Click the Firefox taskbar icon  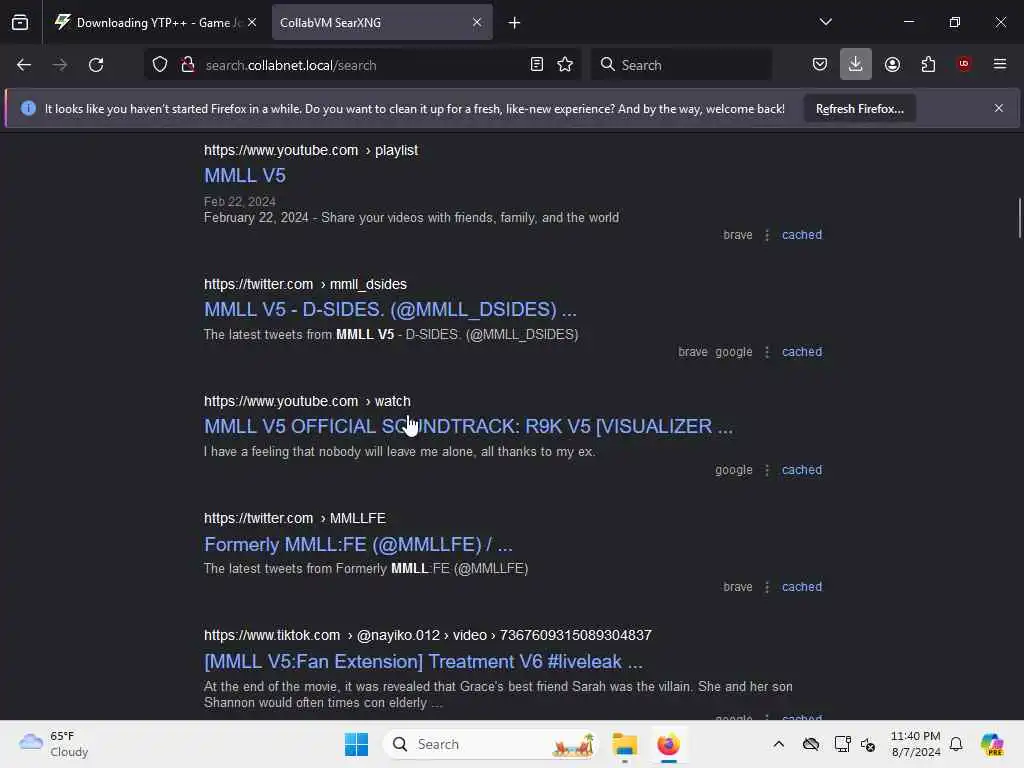tap(668, 744)
